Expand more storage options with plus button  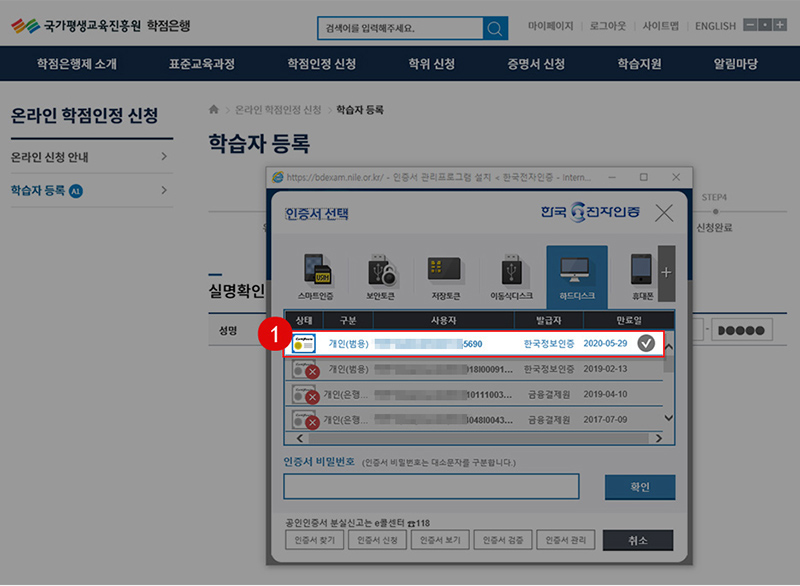coord(667,271)
